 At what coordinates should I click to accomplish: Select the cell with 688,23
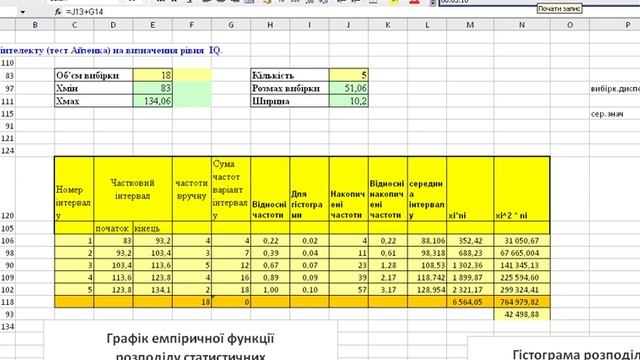[470, 253]
